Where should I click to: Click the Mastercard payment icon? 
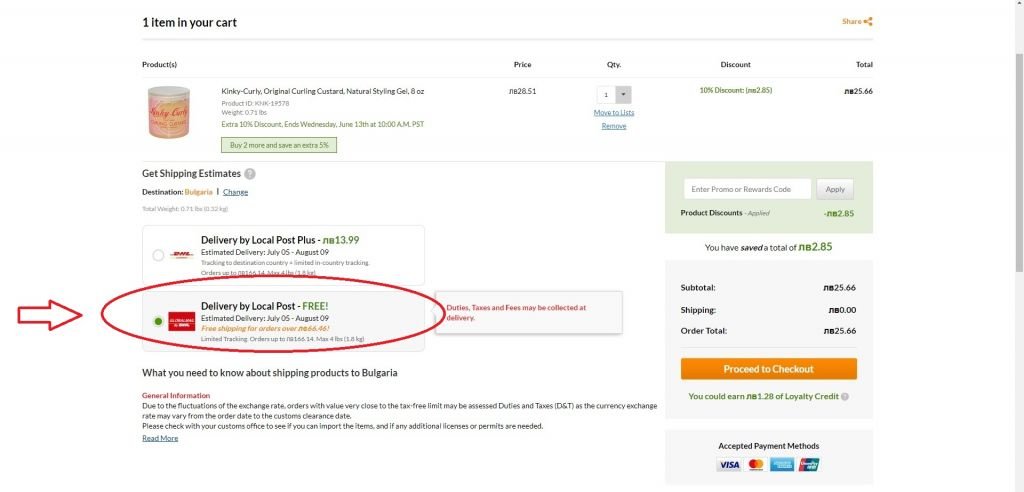click(x=755, y=465)
